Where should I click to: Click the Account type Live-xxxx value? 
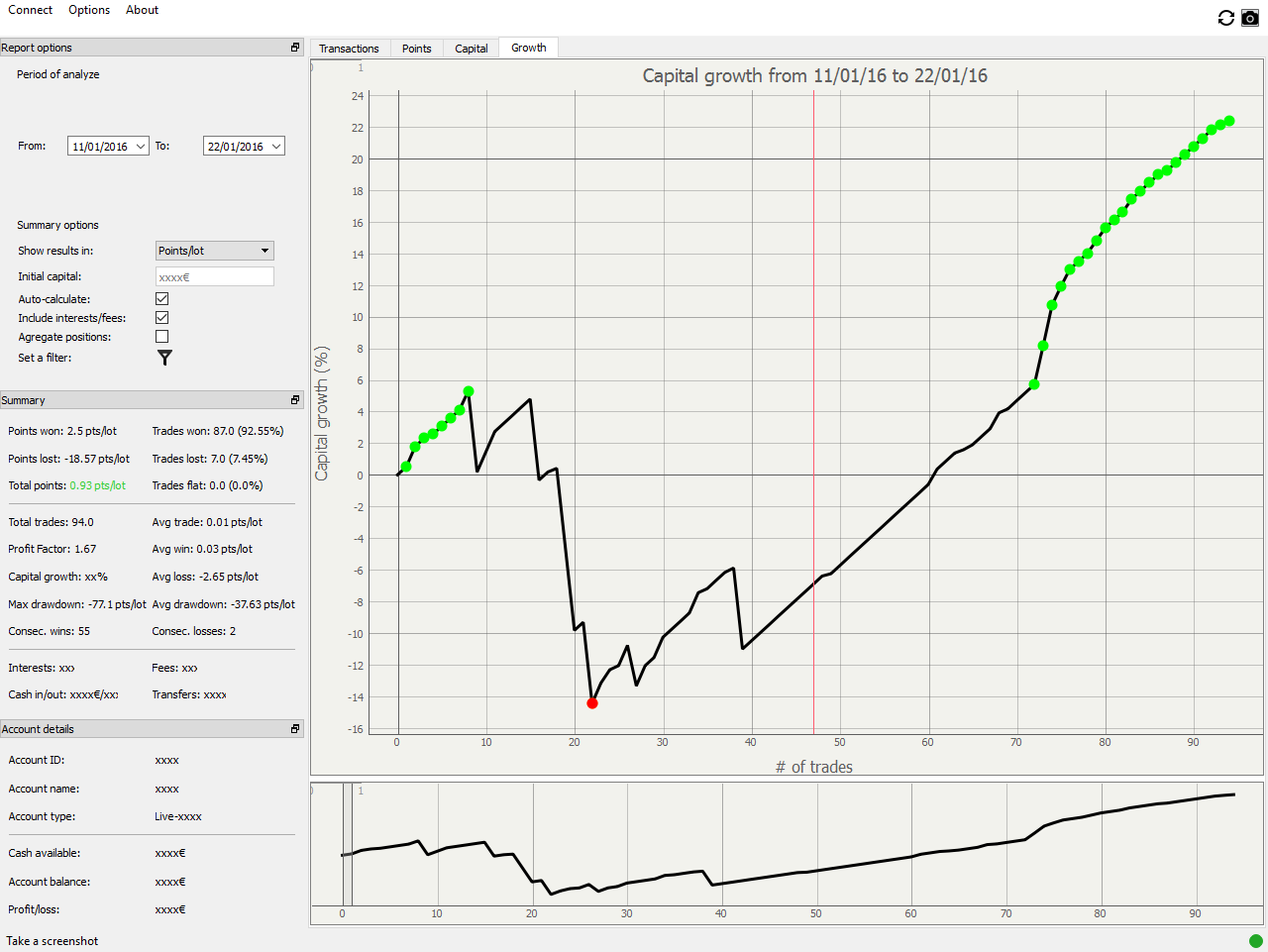tap(178, 816)
